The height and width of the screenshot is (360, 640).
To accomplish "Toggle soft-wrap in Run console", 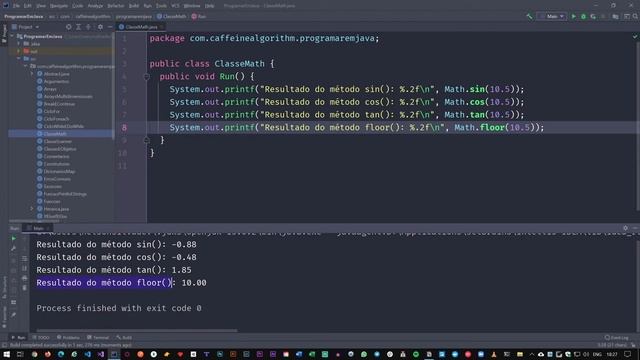I will 24,258.
